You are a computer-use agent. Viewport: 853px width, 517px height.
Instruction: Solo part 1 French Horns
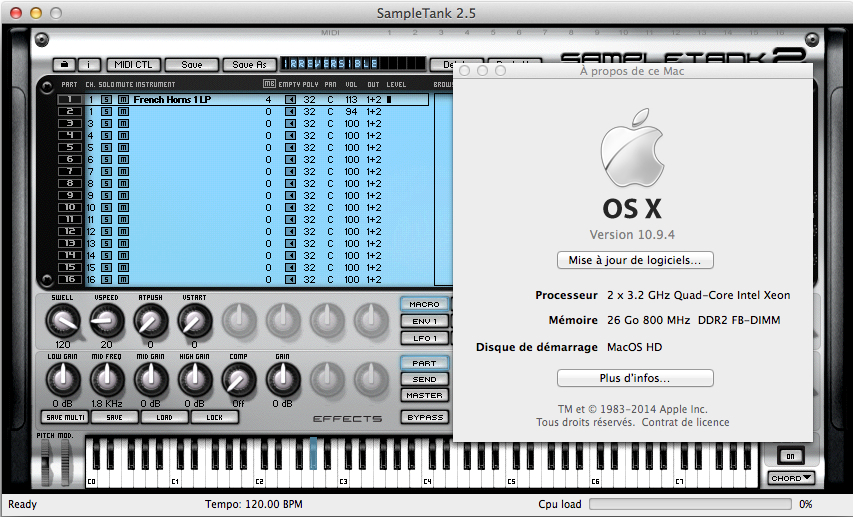pos(107,100)
